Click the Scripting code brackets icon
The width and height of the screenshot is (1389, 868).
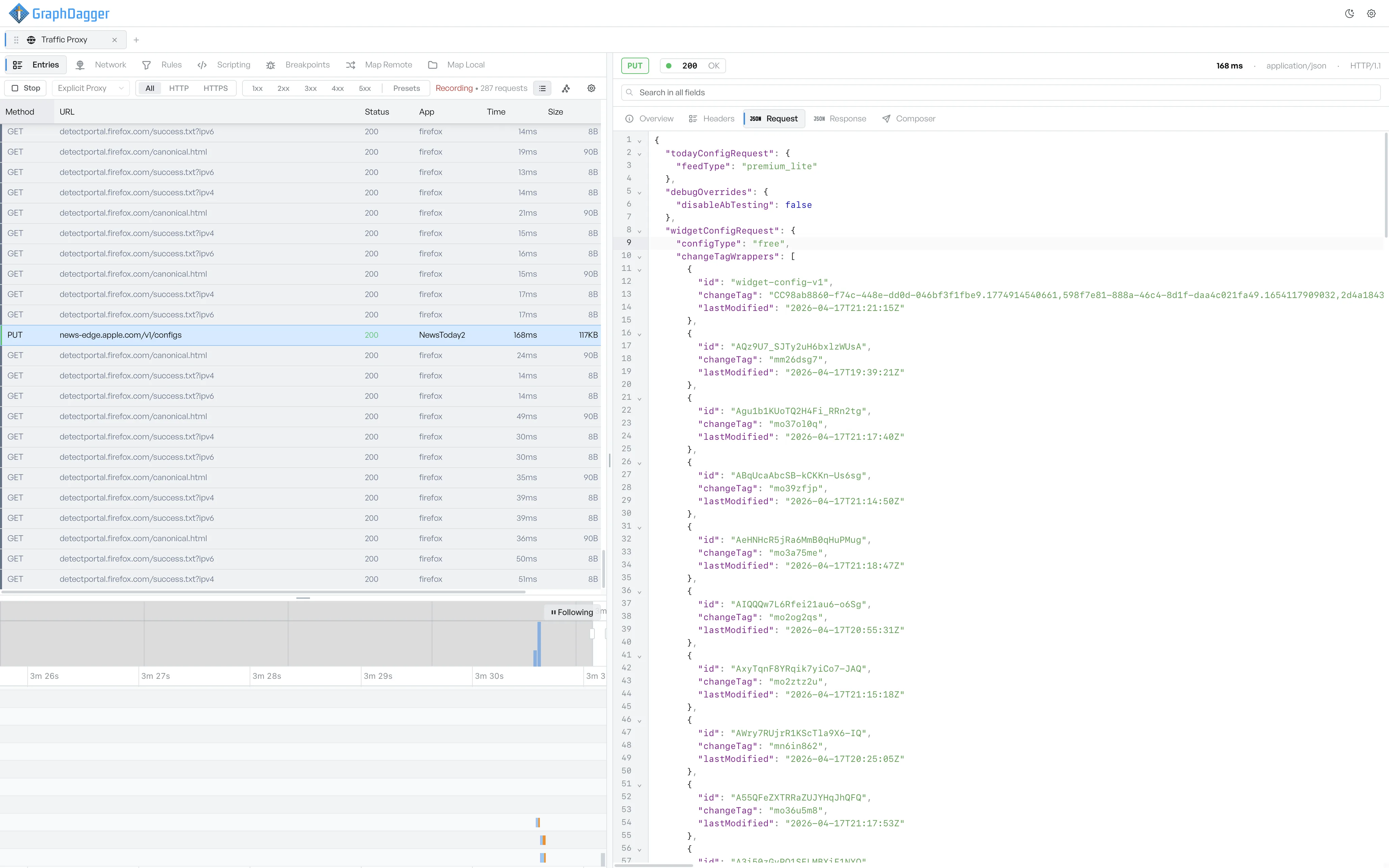pos(202,65)
